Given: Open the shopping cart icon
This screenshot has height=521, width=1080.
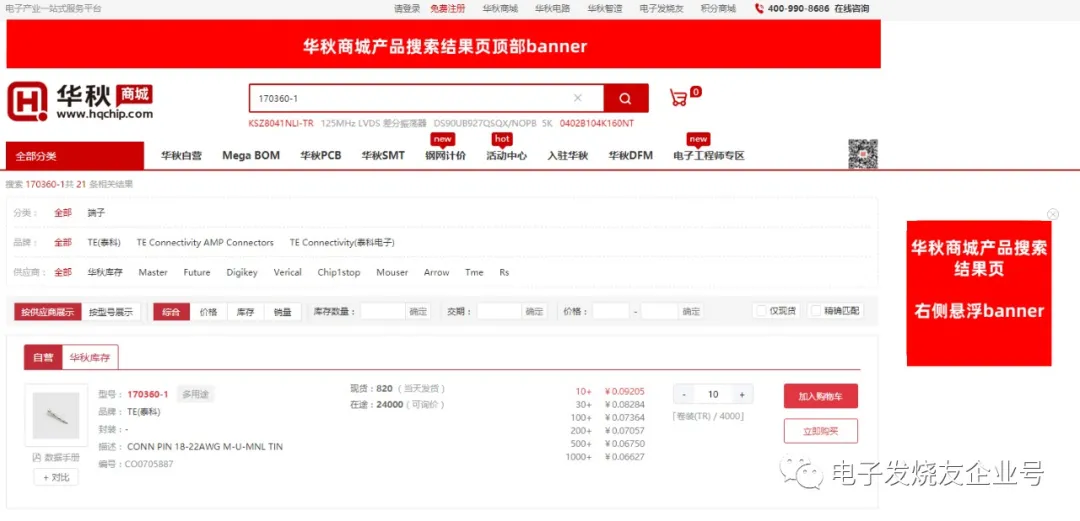Looking at the screenshot, I should tap(678, 98).
